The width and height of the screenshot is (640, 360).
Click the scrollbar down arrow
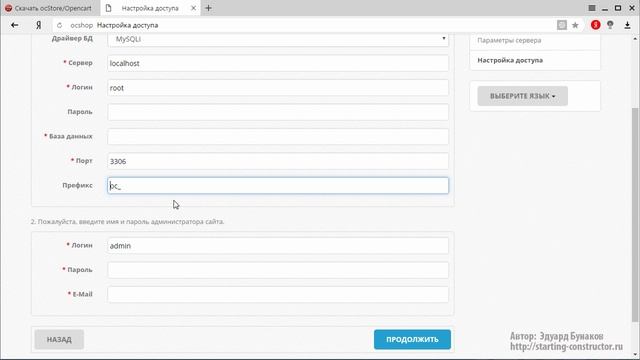tap(635, 354)
